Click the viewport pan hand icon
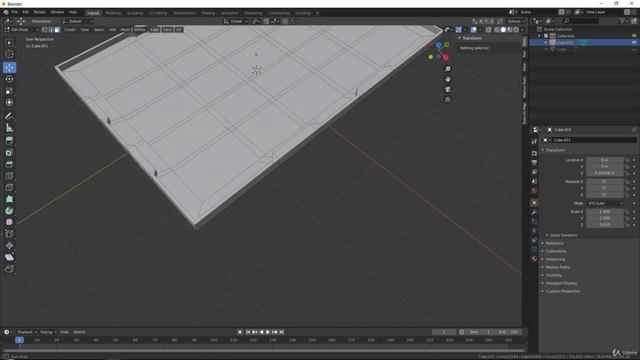The width and height of the screenshot is (640, 360). tap(448, 79)
